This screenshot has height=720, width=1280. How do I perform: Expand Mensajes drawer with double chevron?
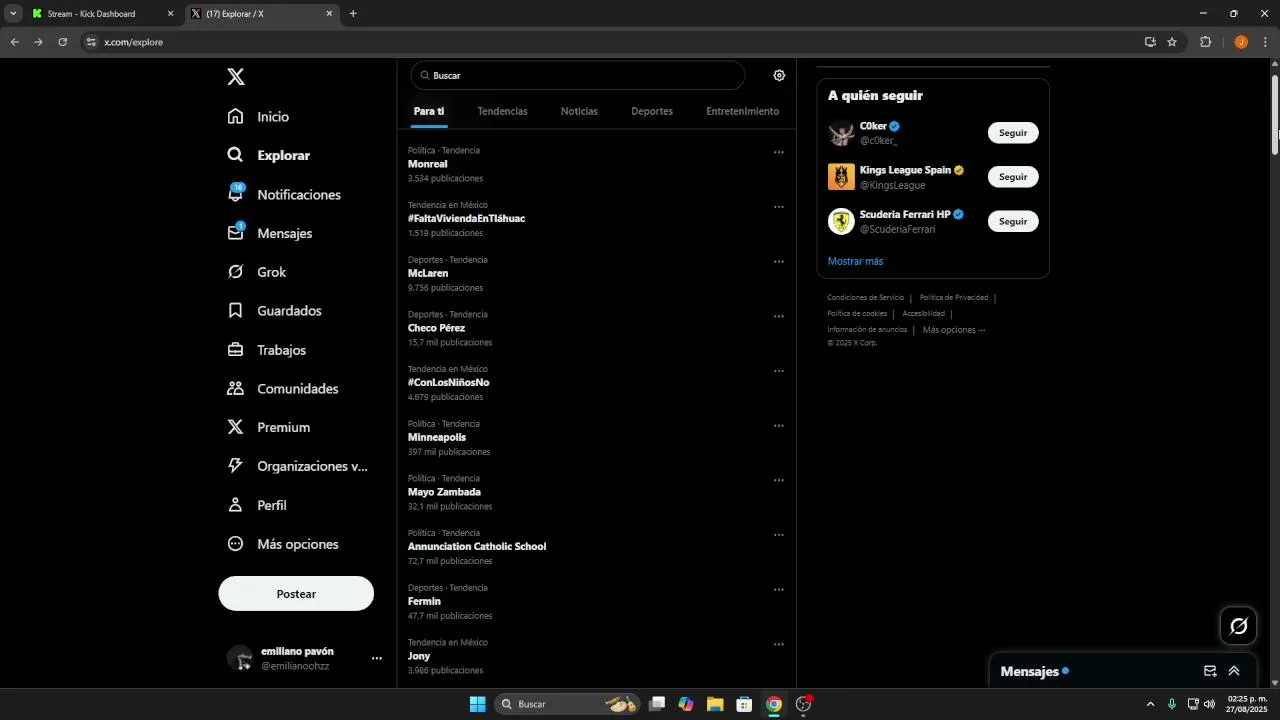click(x=1234, y=671)
